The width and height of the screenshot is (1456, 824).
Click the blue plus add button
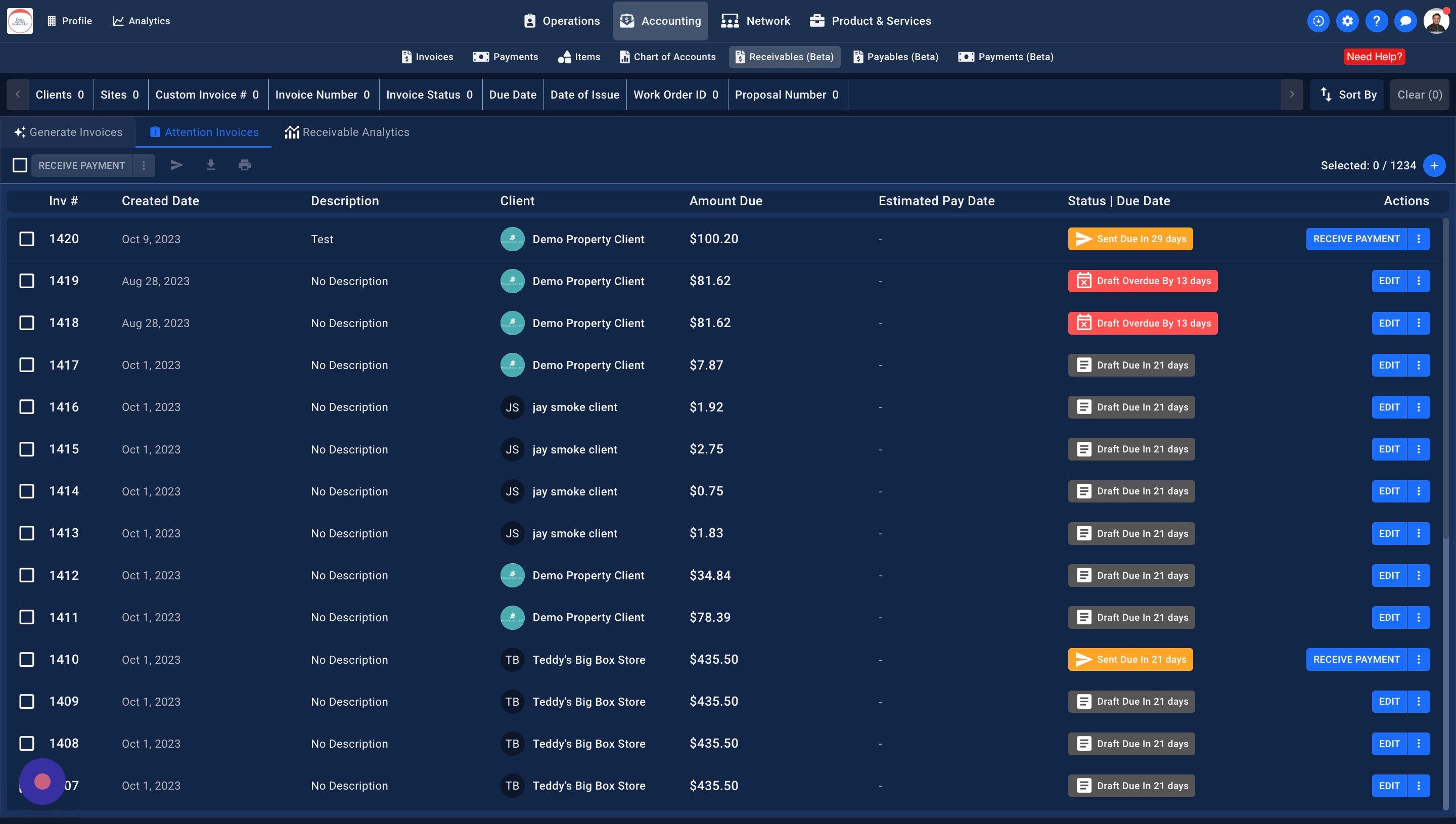click(x=1434, y=165)
